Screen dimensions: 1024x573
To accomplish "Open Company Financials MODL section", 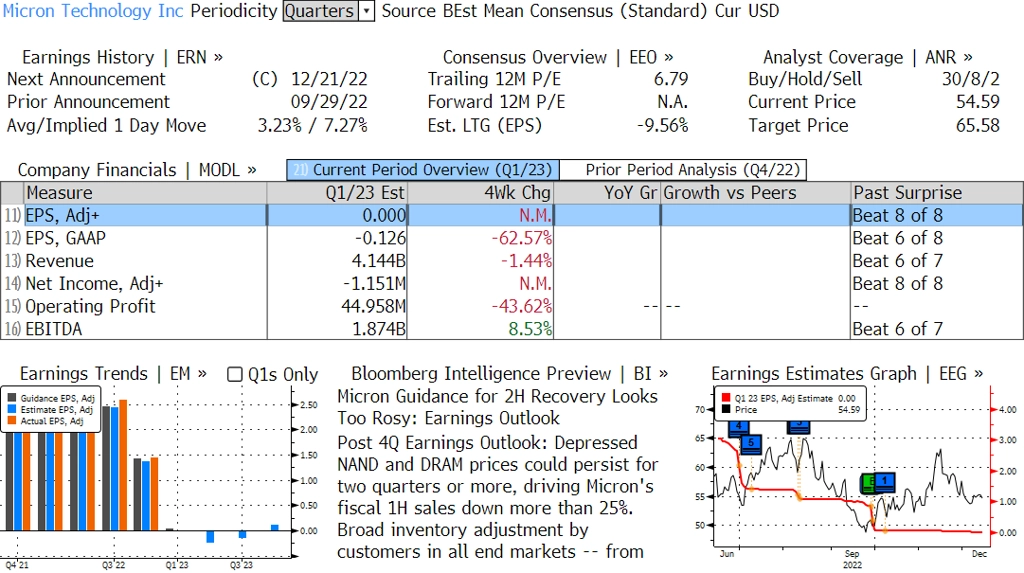I will [x=137, y=170].
